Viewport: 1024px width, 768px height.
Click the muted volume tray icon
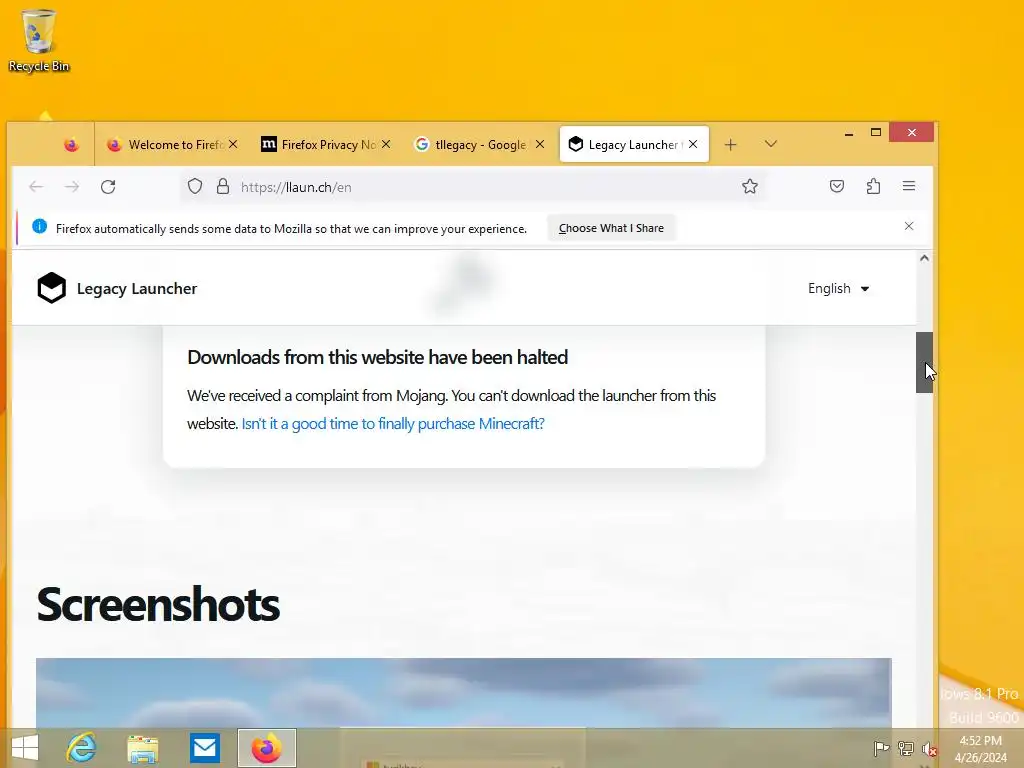tap(929, 748)
